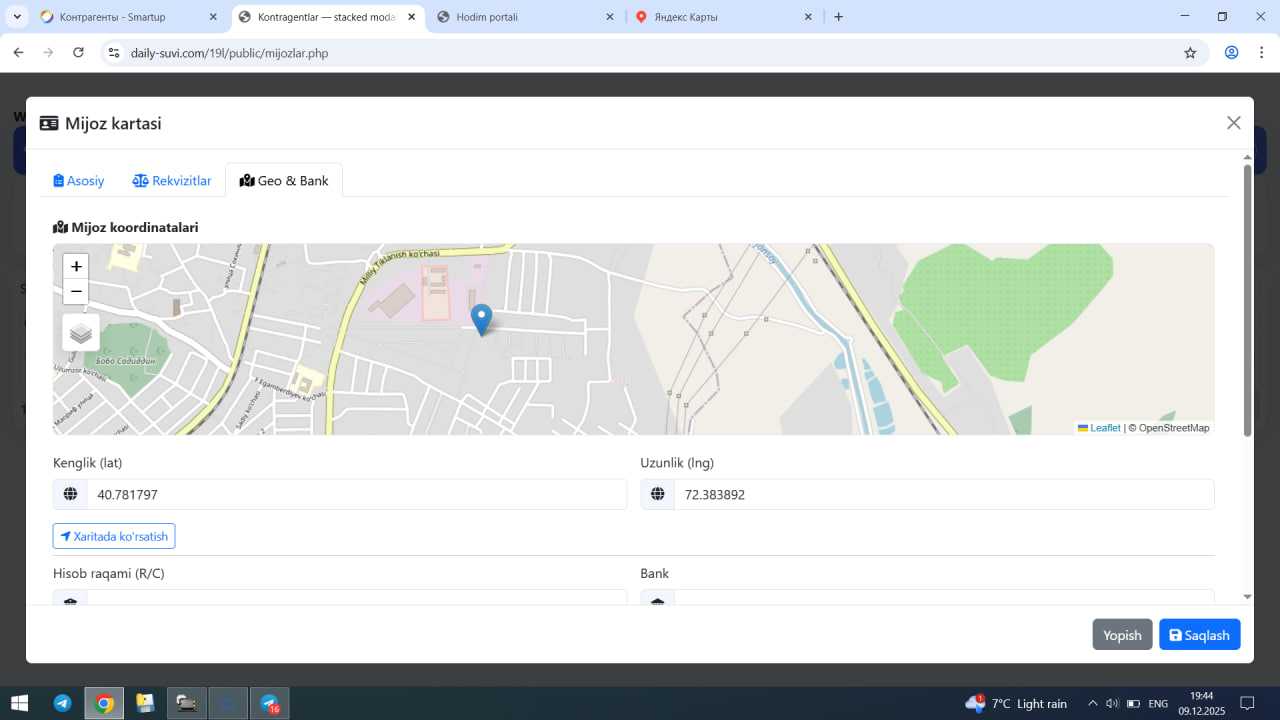The height and width of the screenshot is (720, 1280).
Task: Zoom in on the Leaflet map
Action: coord(76,267)
